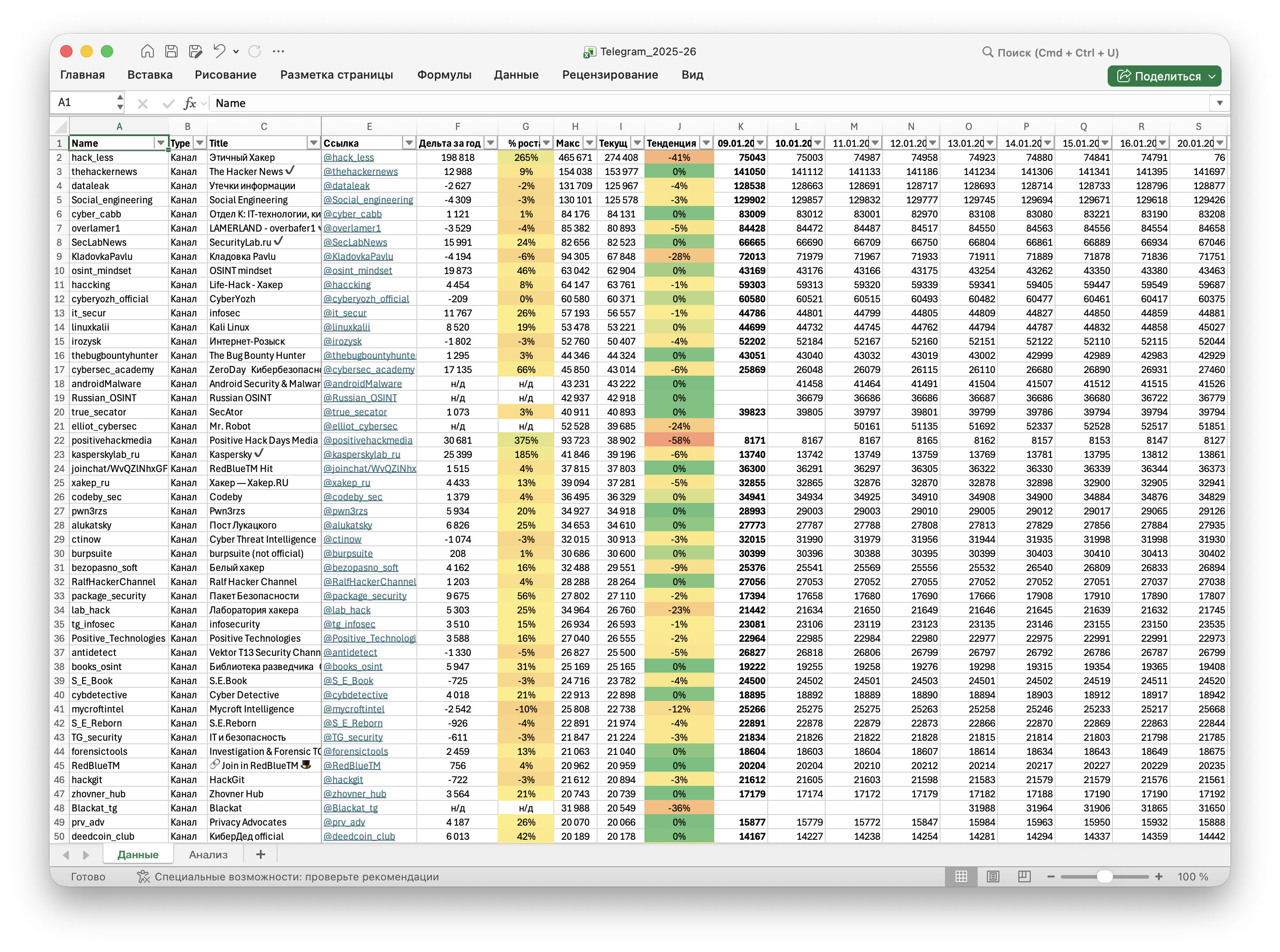Screen dimensions: 1280x952
Task: Open the Name column filter dropdown
Action: click(160, 143)
